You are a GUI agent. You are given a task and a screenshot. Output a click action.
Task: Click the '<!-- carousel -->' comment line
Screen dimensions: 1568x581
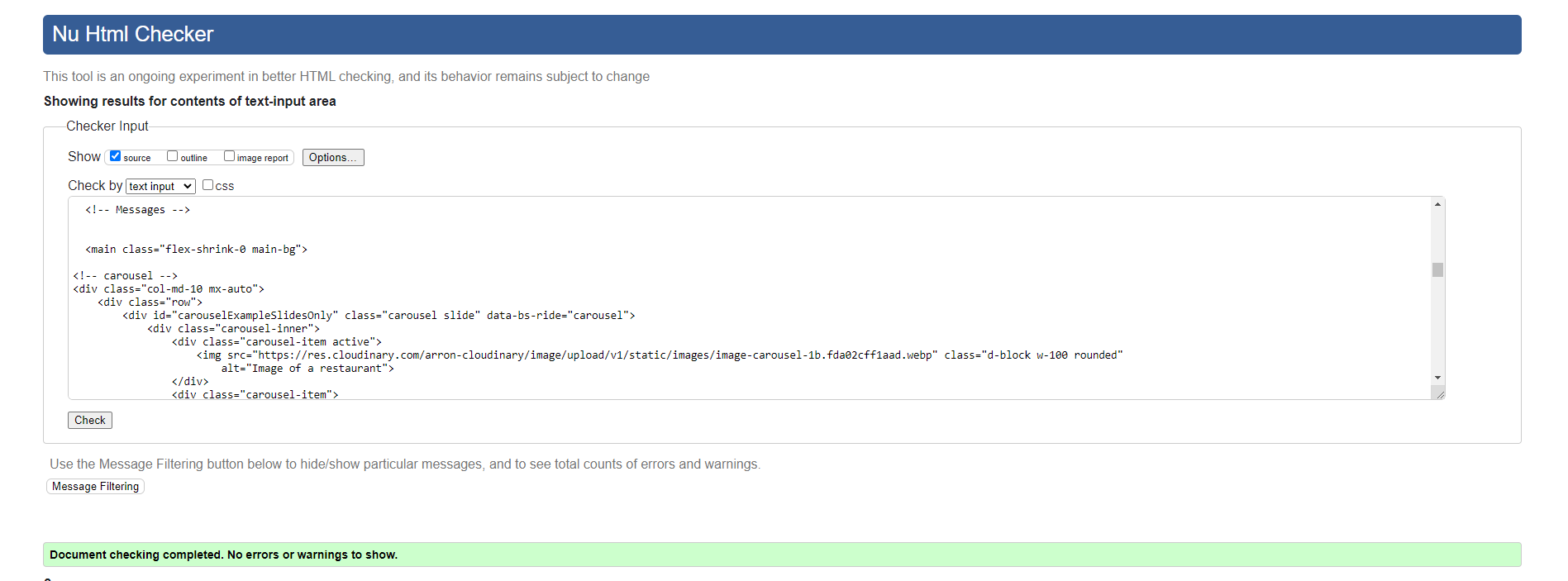125,276
